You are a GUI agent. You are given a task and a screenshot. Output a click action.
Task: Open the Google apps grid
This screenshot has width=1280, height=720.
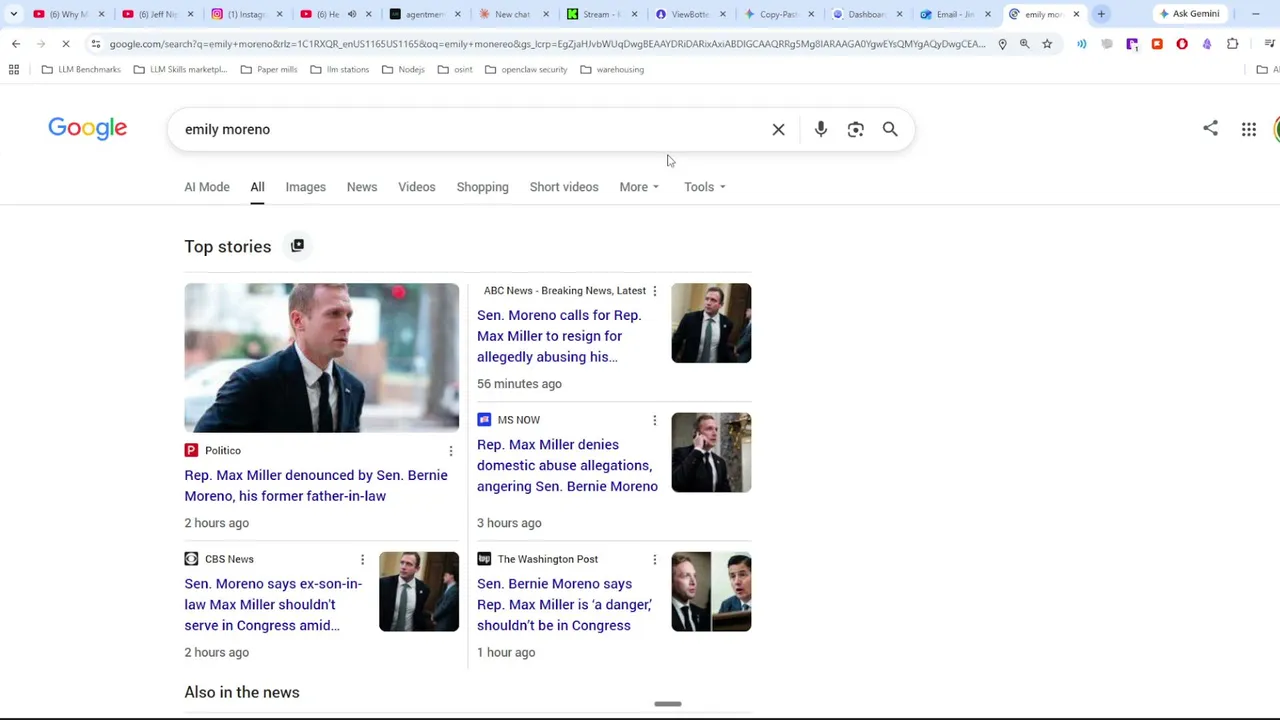click(1249, 129)
